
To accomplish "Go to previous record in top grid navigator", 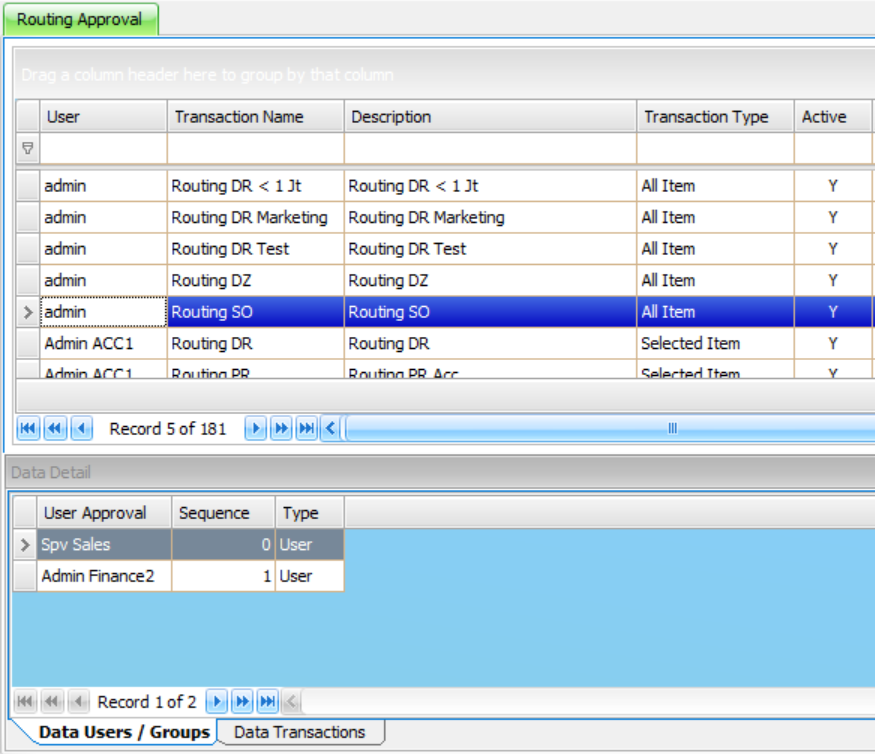I will (81, 429).
